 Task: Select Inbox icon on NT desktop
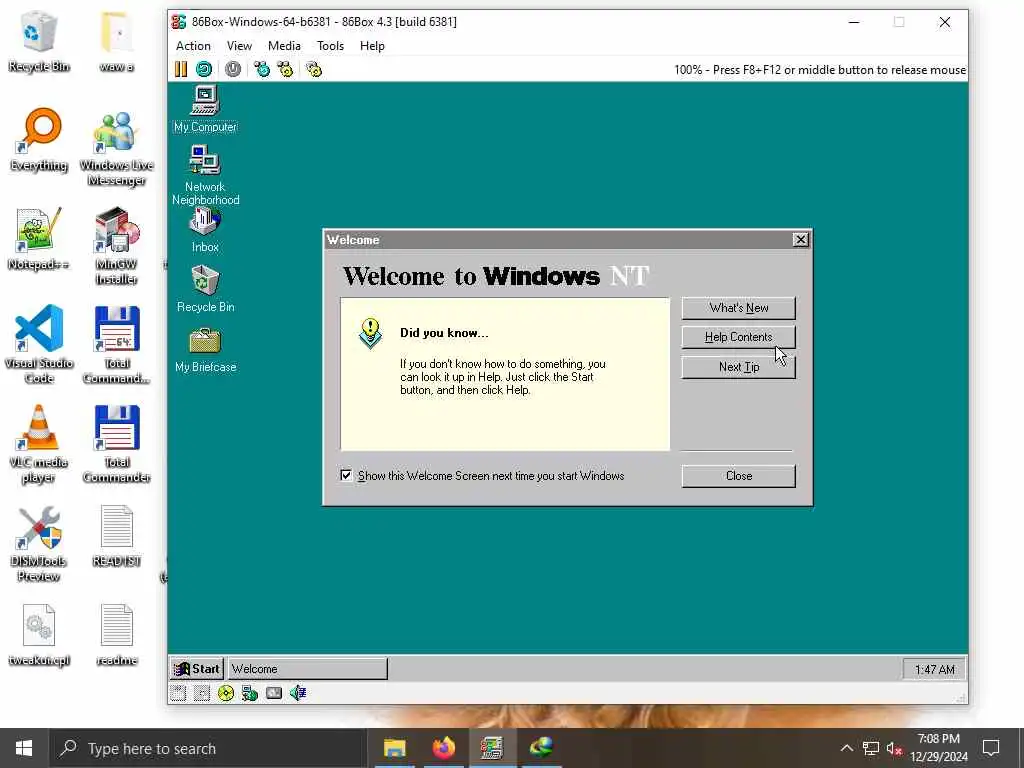(205, 230)
